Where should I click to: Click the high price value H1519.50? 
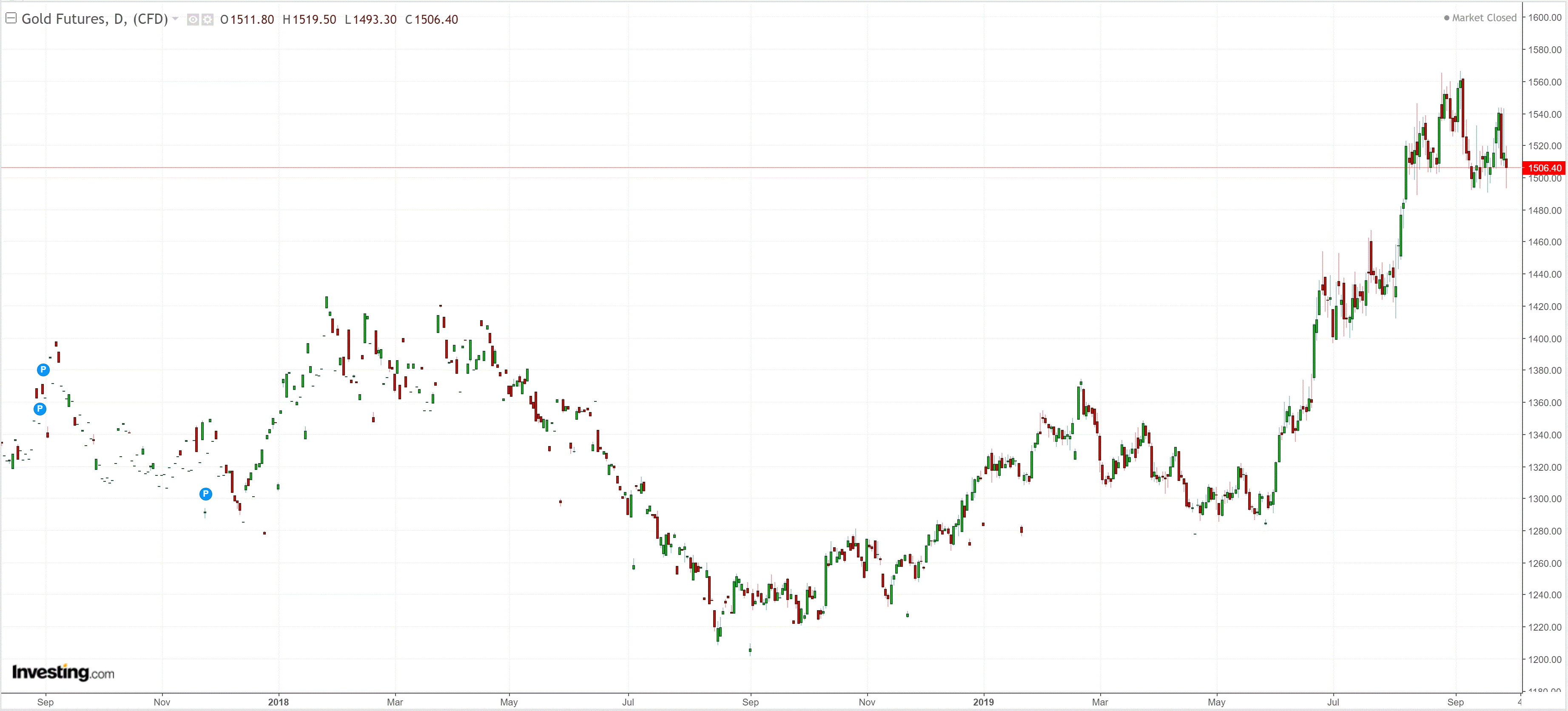[309, 20]
